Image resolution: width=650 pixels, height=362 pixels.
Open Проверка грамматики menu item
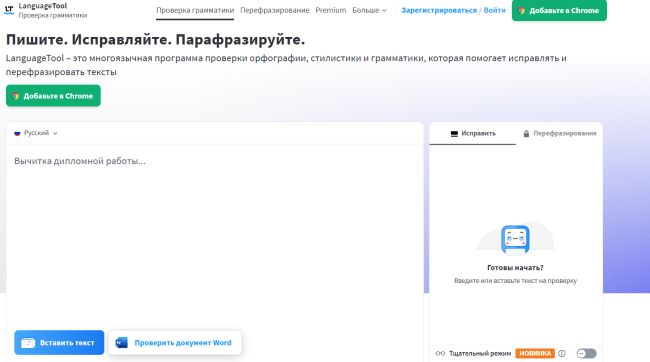pos(195,10)
